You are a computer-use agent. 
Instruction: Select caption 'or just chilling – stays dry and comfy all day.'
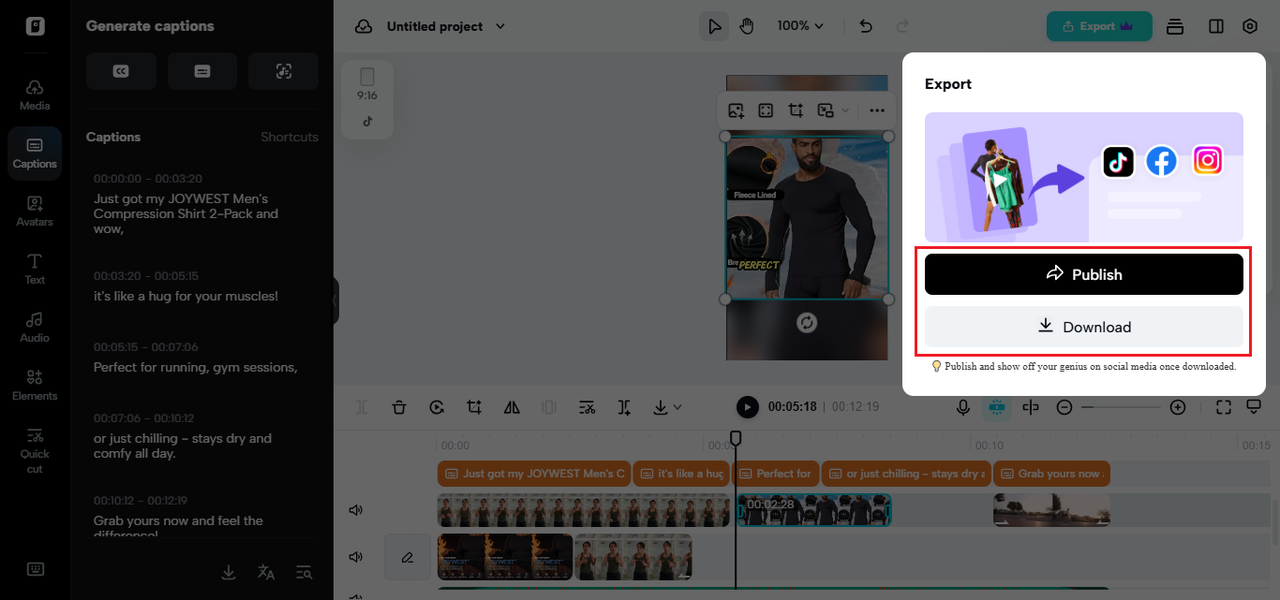pyautogui.click(x=183, y=446)
